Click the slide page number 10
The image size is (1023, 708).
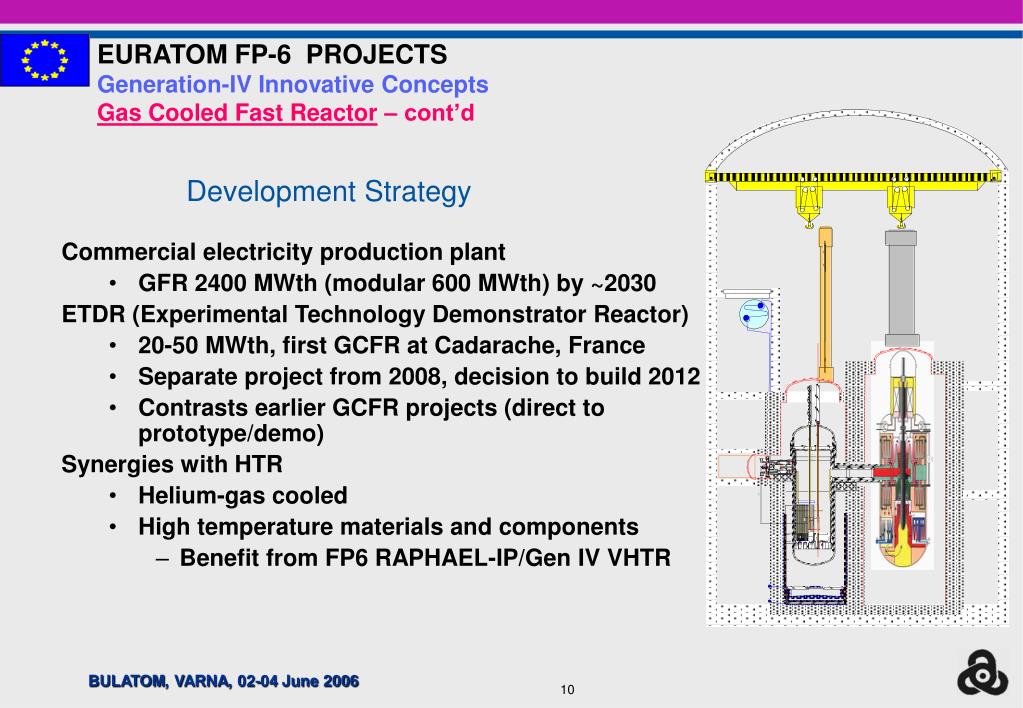[x=568, y=690]
